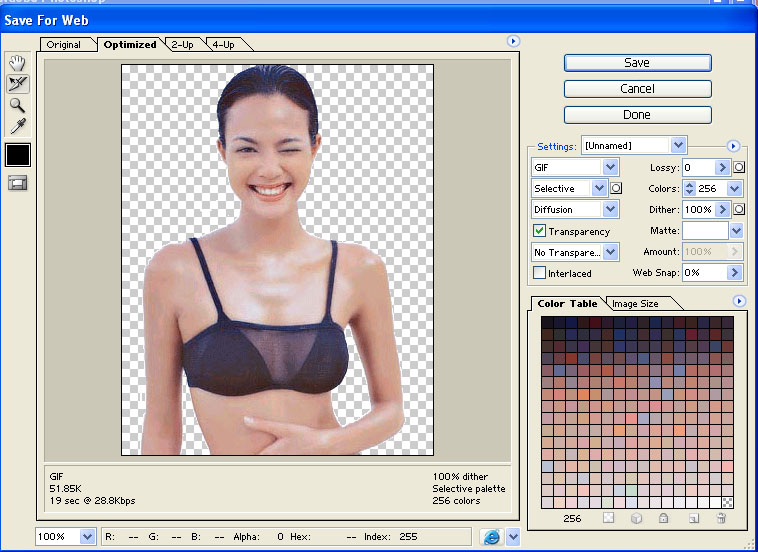Select the Hand tool
758x552 pixels.
pos(17,63)
